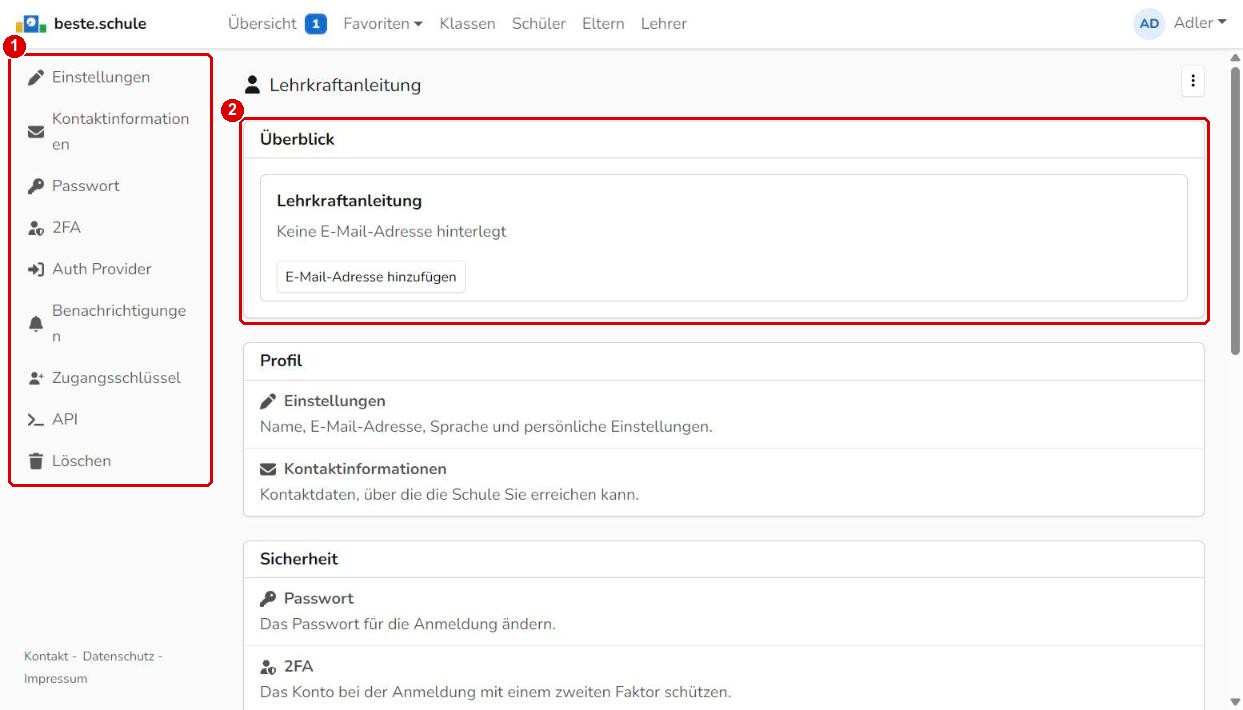Click the bold Lehrkraftanleitung title in Überblick
This screenshot has width=1243, height=710.
(349, 201)
